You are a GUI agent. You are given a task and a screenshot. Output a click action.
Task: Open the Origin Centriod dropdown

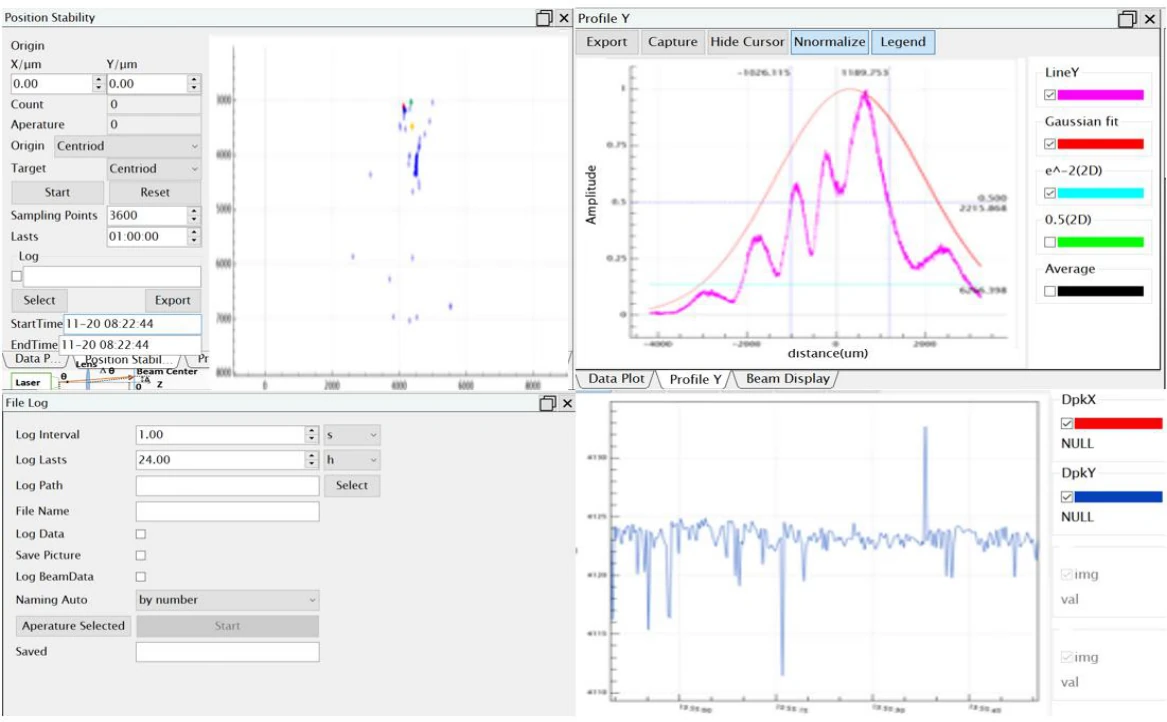(x=127, y=146)
